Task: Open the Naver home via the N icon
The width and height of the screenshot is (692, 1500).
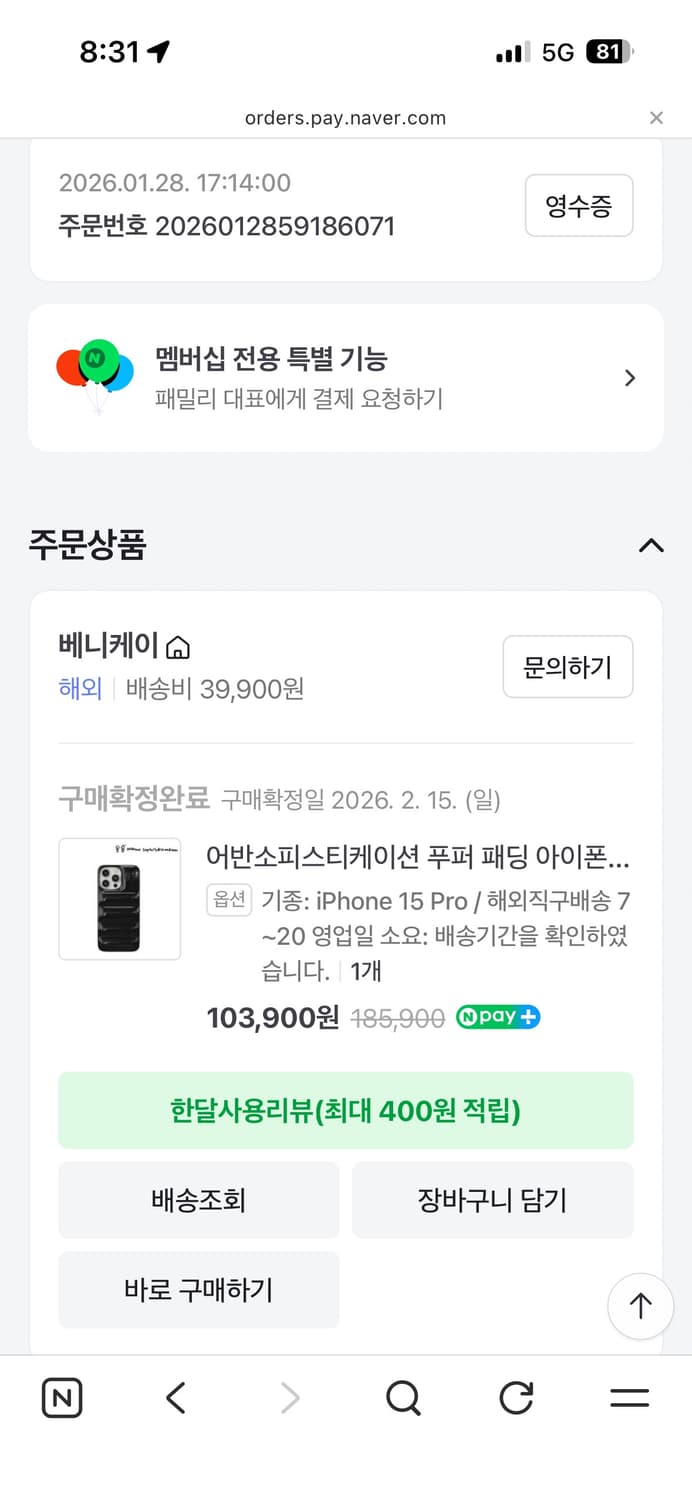Action: 61,1398
